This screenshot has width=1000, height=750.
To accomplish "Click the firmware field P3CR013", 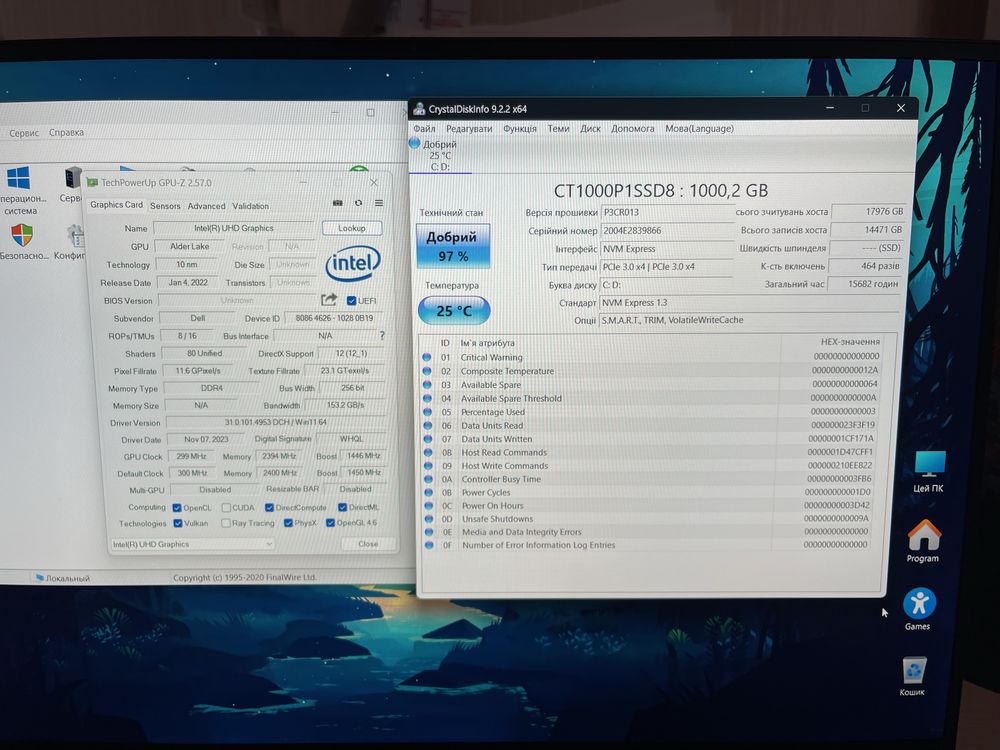I will pyautogui.click(x=666, y=212).
